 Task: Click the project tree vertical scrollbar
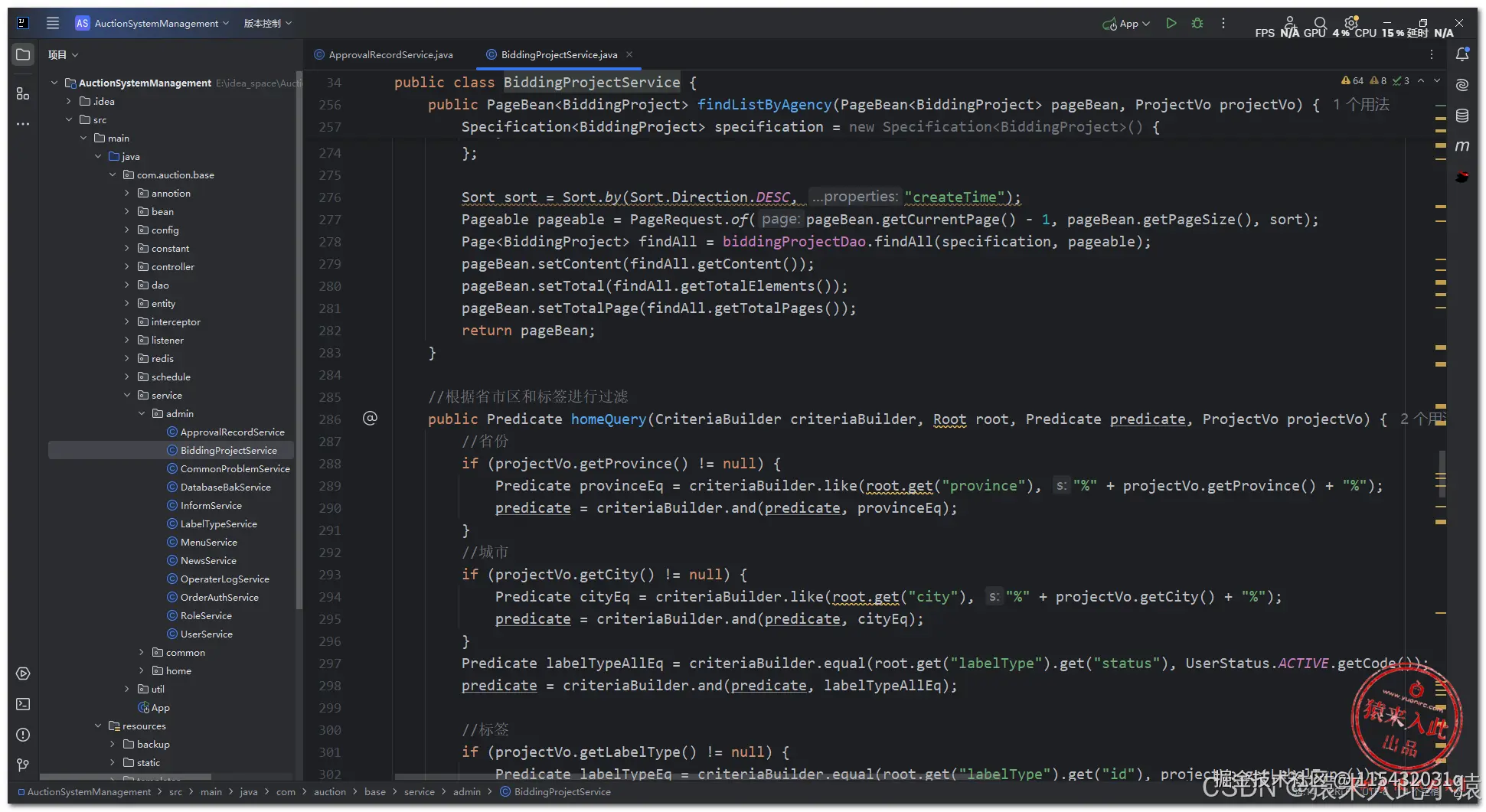pos(299,341)
